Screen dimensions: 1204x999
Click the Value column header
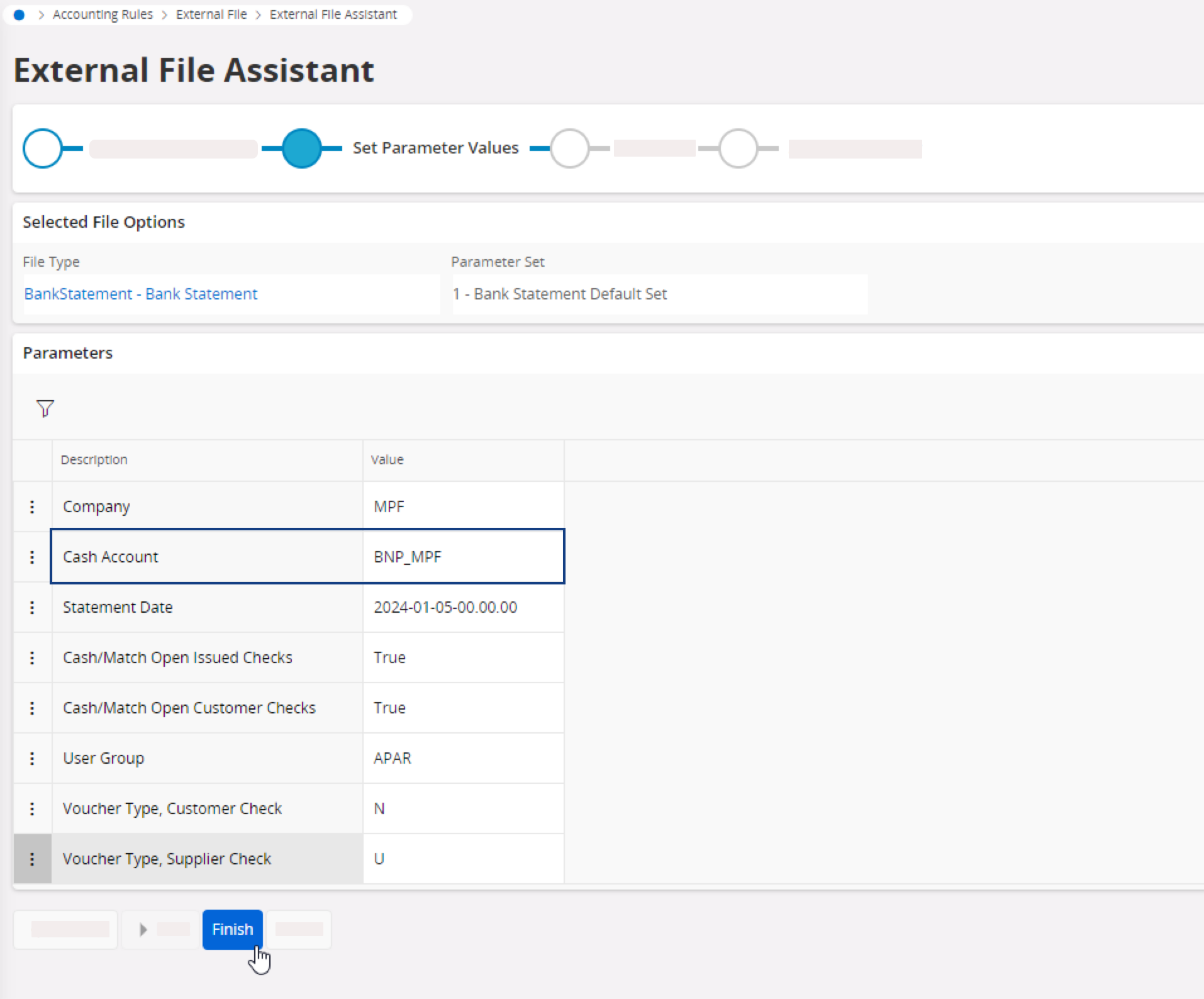[387, 460]
